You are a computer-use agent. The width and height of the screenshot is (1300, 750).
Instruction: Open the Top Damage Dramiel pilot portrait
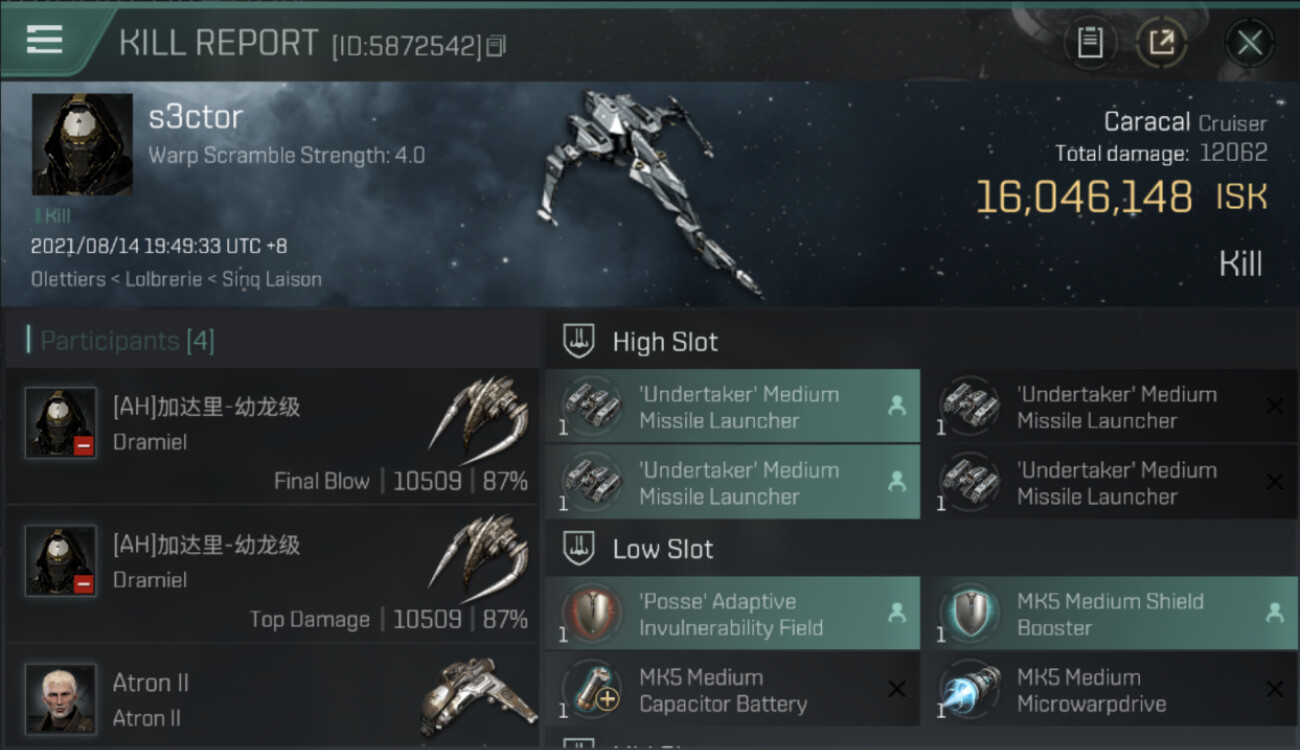61,561
